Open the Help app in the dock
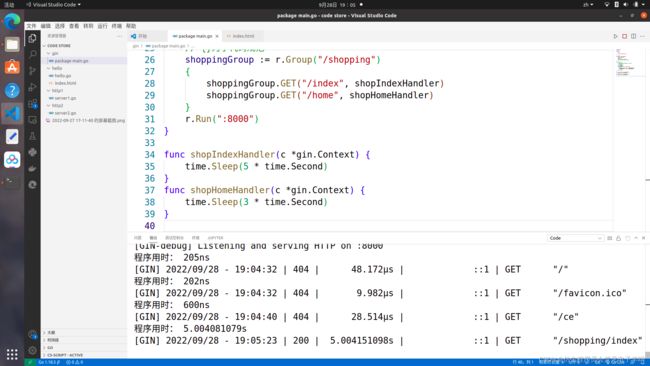650x366 pixels. point(12,90)
